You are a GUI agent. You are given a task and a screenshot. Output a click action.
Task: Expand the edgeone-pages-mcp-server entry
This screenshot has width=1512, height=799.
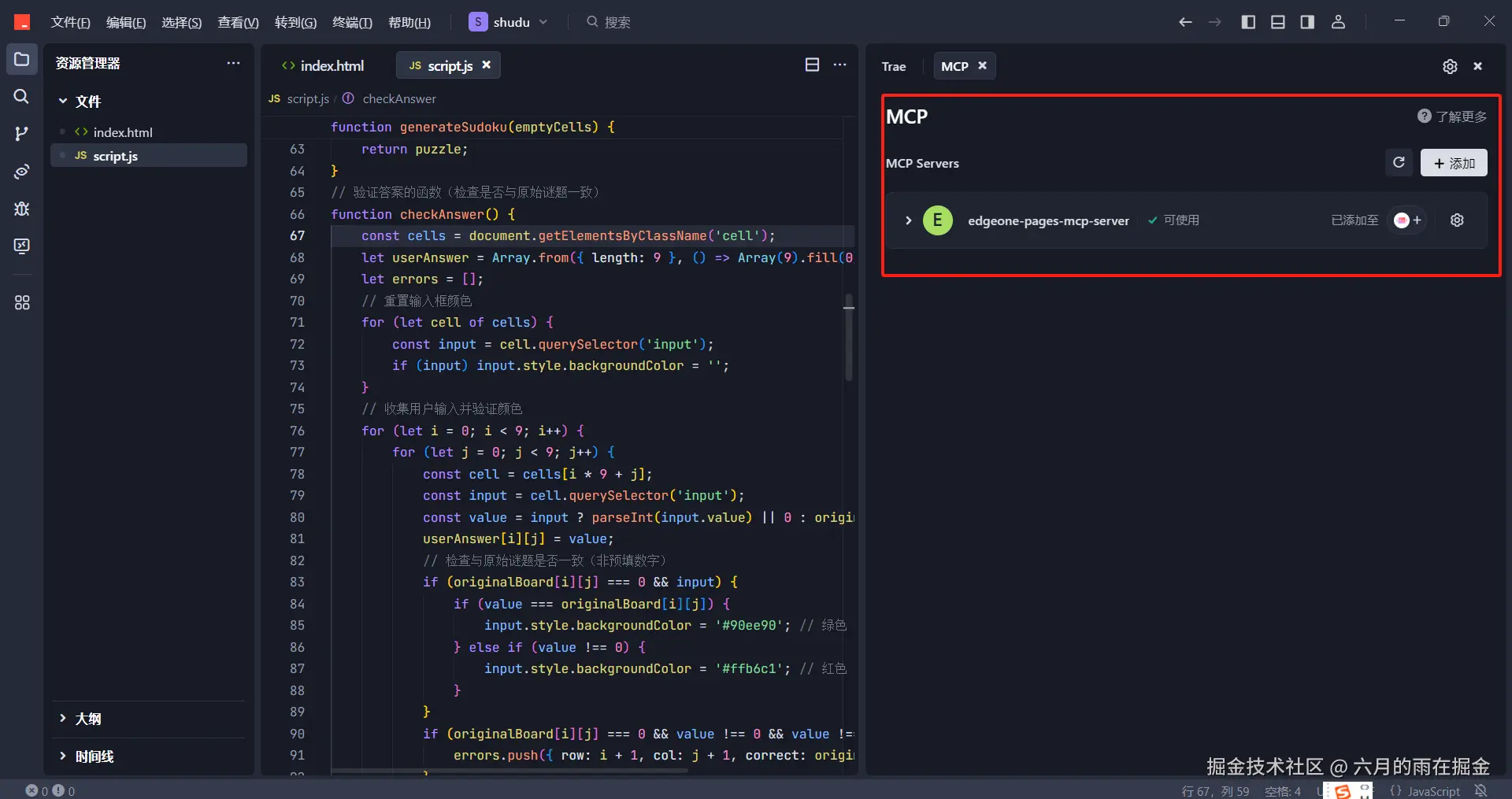point(908,220)
